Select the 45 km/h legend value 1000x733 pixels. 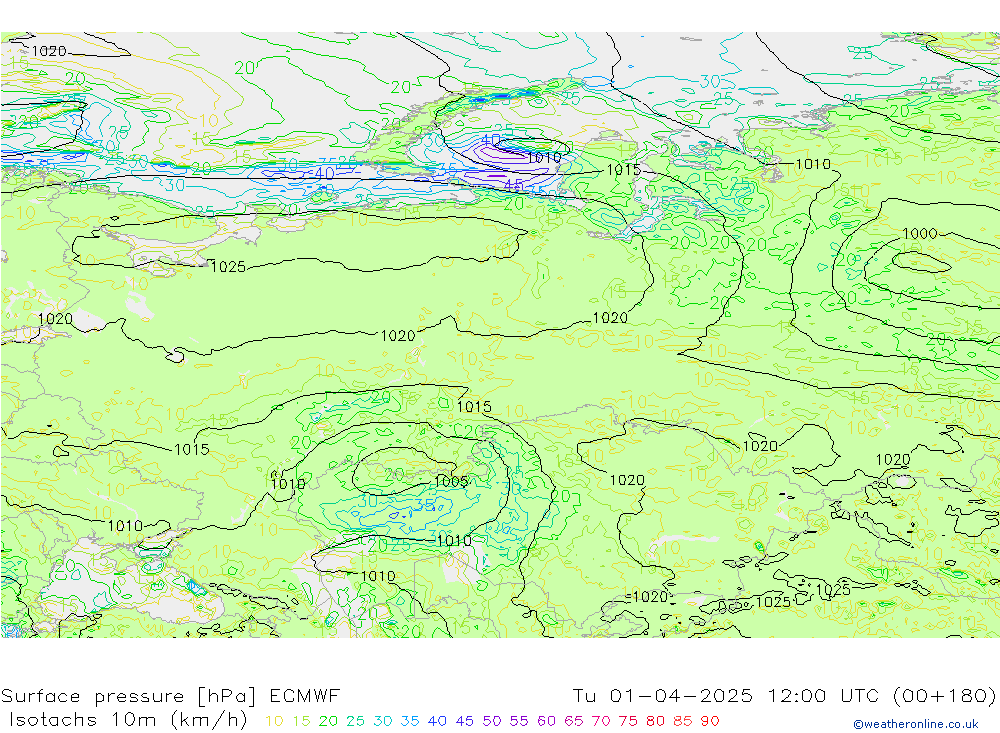tap(464, 721)
